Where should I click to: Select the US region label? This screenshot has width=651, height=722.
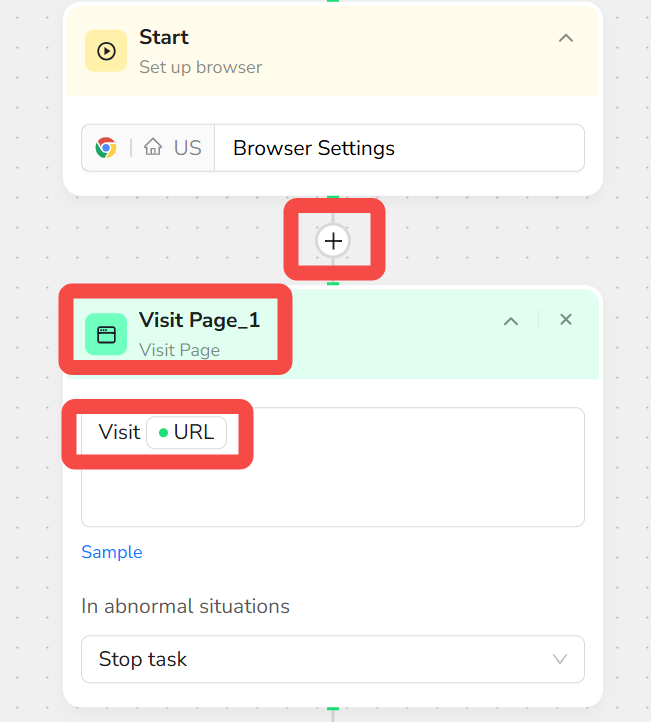(187, 148)
